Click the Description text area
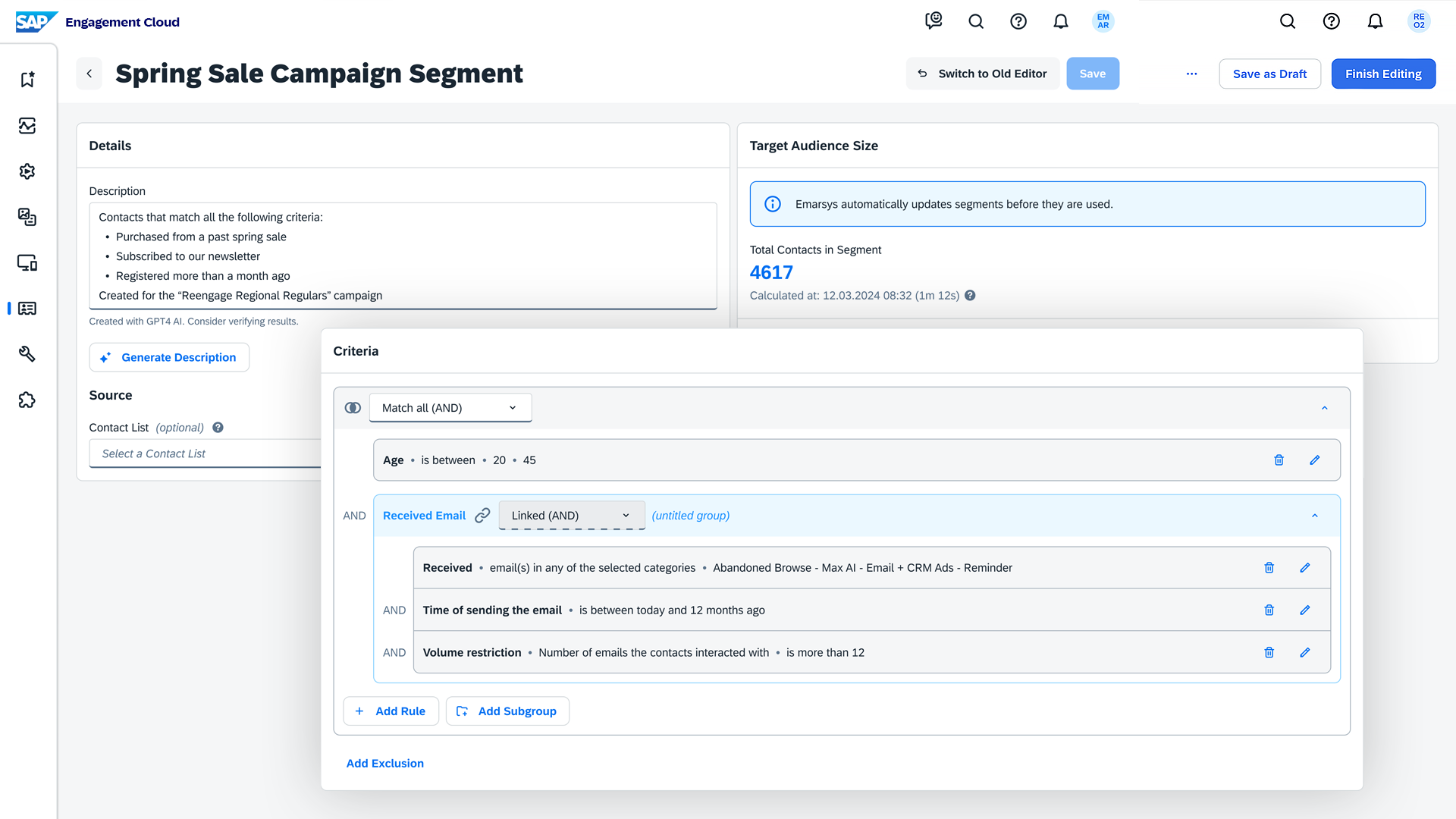Screen dimensions: 1456x819 click(403, 256)
